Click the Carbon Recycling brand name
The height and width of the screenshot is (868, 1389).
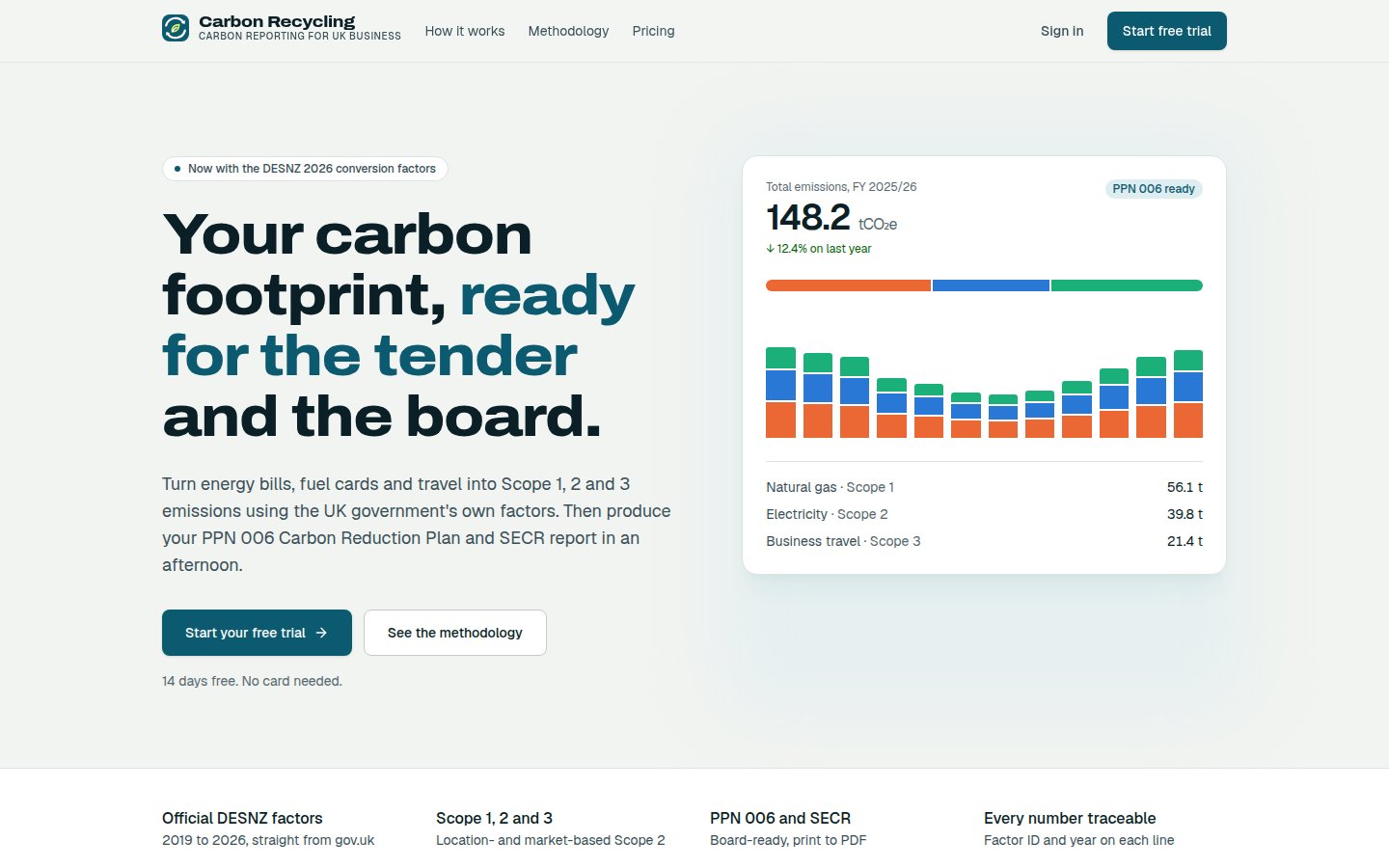[277, 21]
